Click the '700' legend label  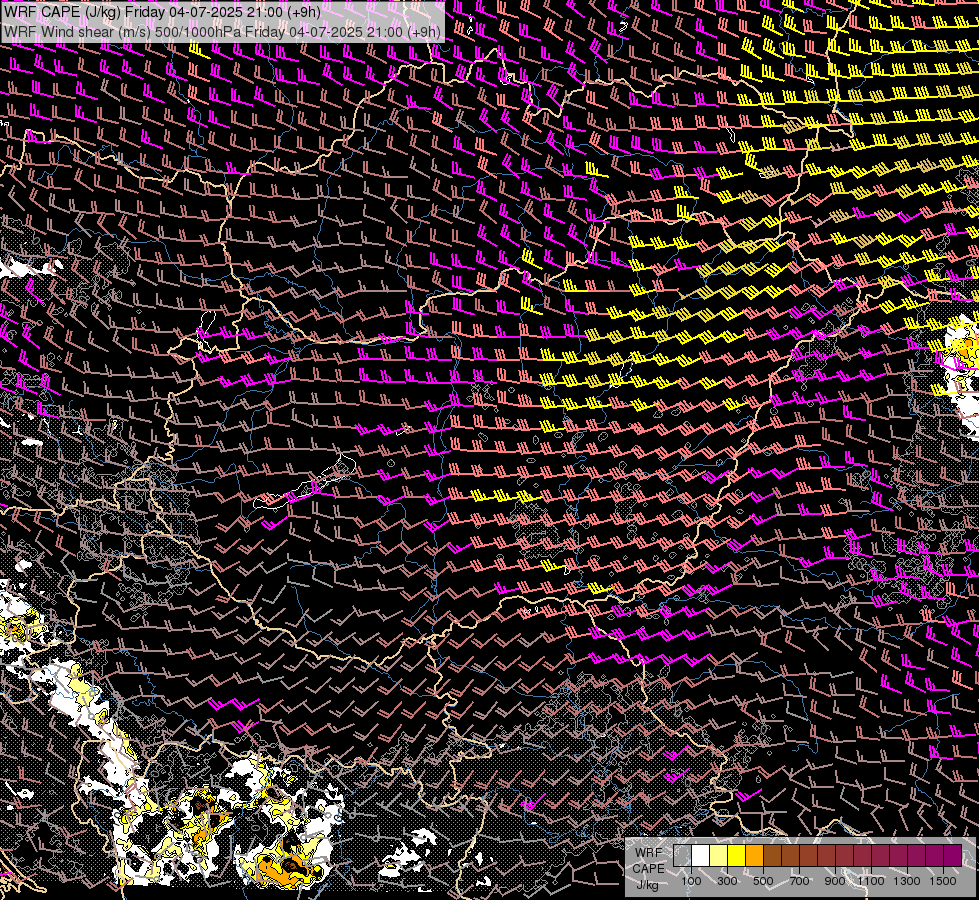[799, 881]
